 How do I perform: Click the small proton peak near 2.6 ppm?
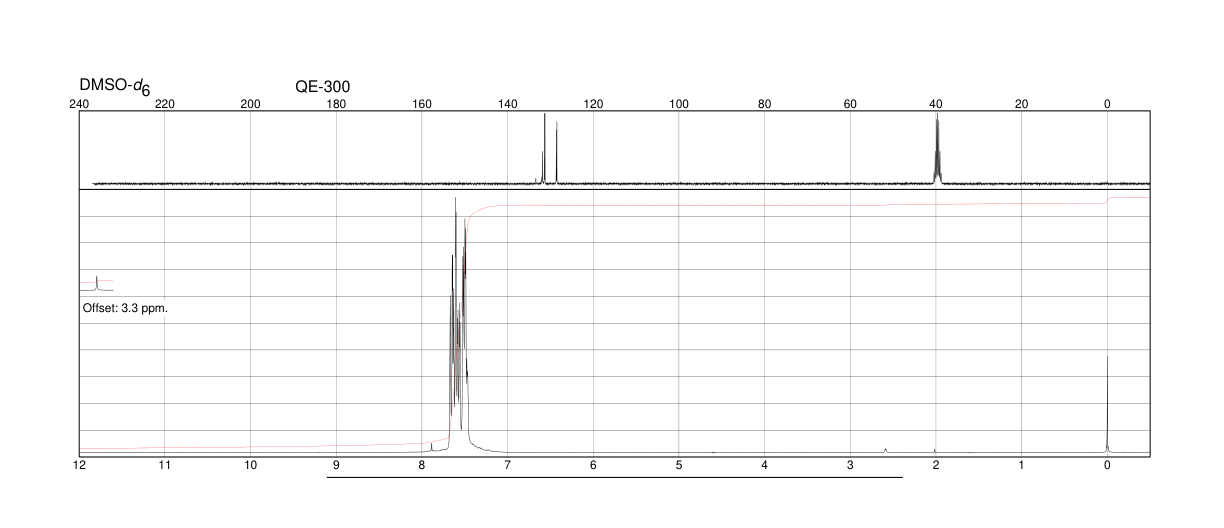[886, 449]
